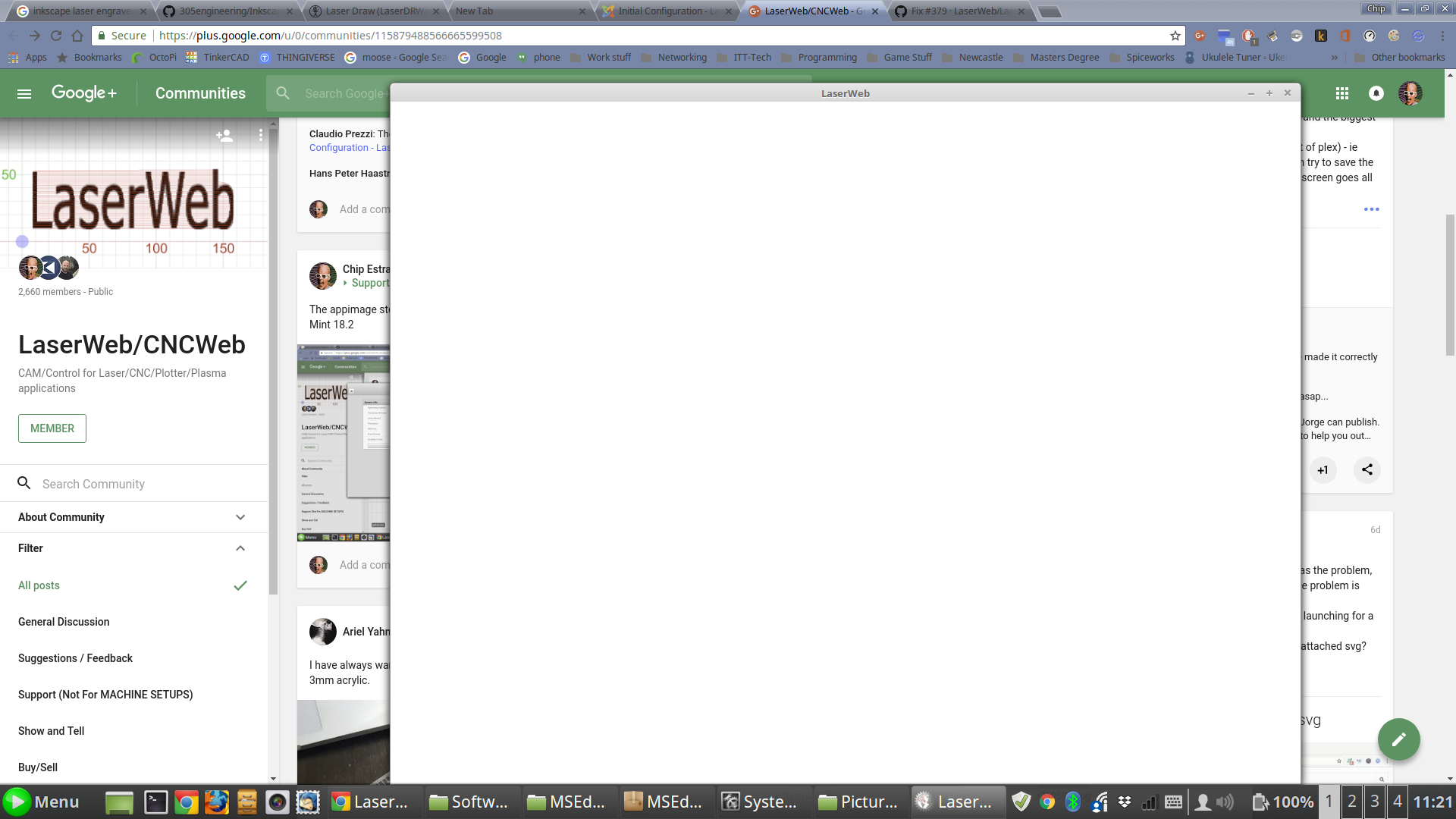Click the compose post pencil button
1456x819 pixels.
[x=1399, y=739]
